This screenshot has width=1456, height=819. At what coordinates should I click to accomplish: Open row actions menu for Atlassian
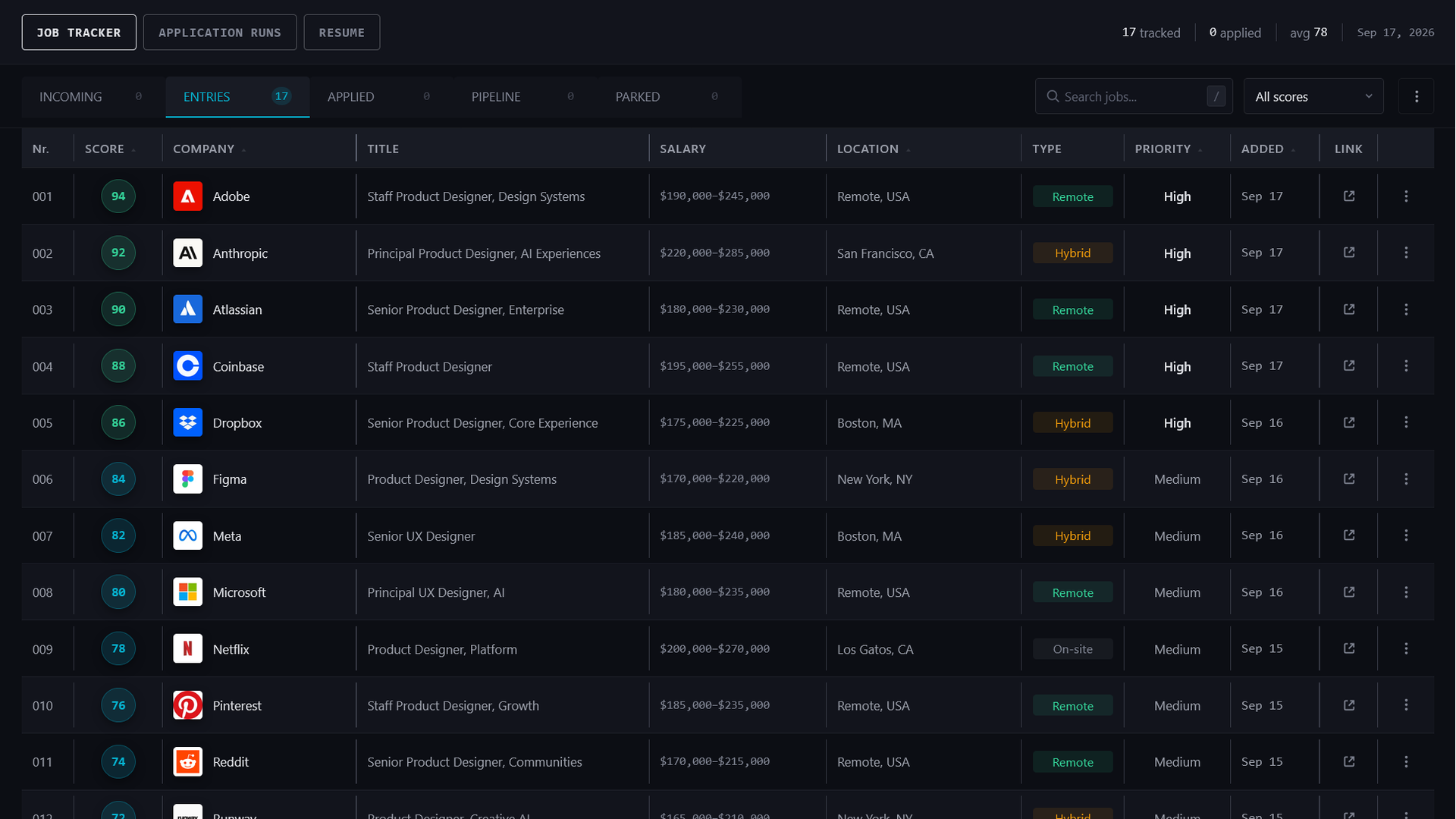point(1406,309)
